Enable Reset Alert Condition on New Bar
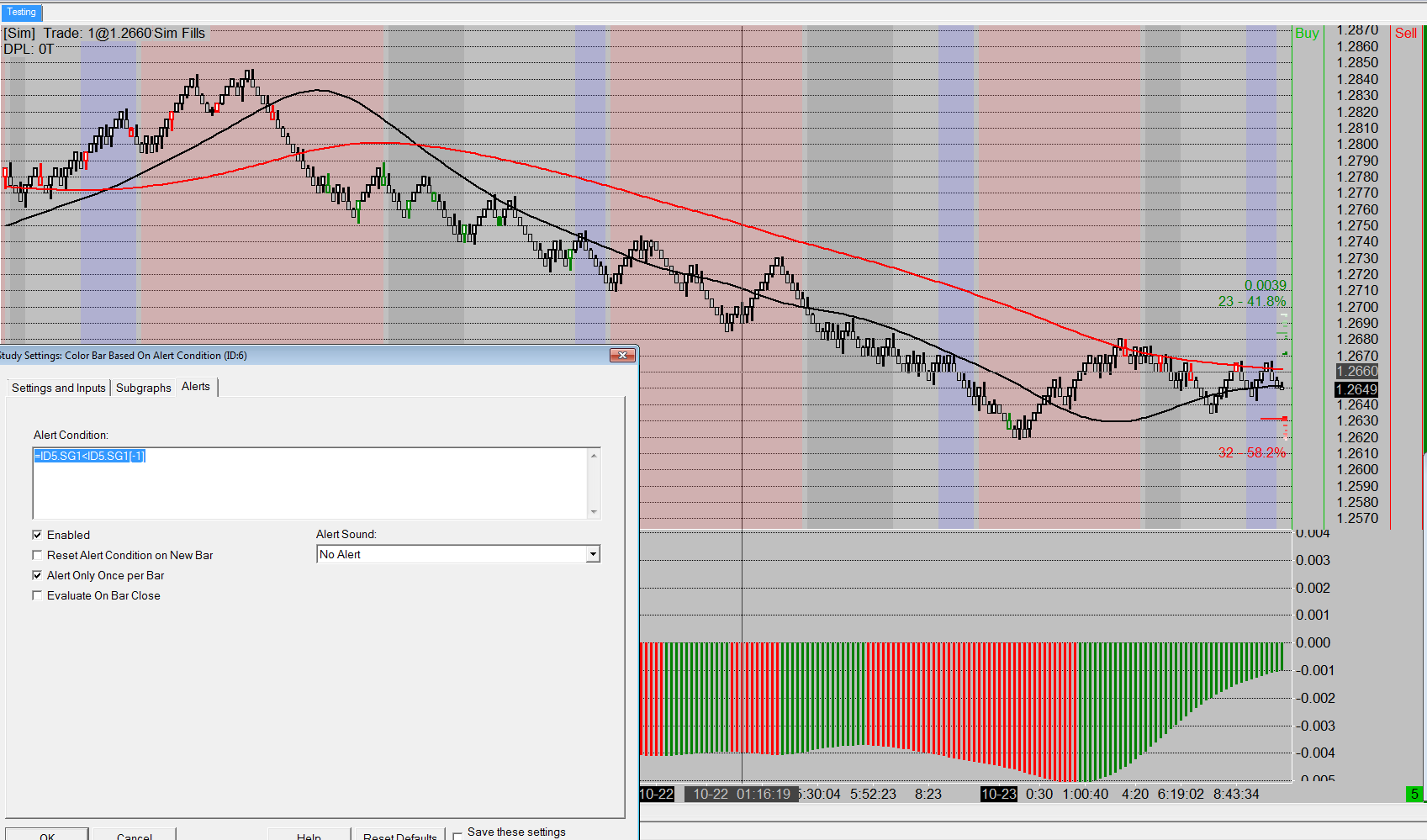The width and height of the screenshot is (1427, 840). click(37, 555)
